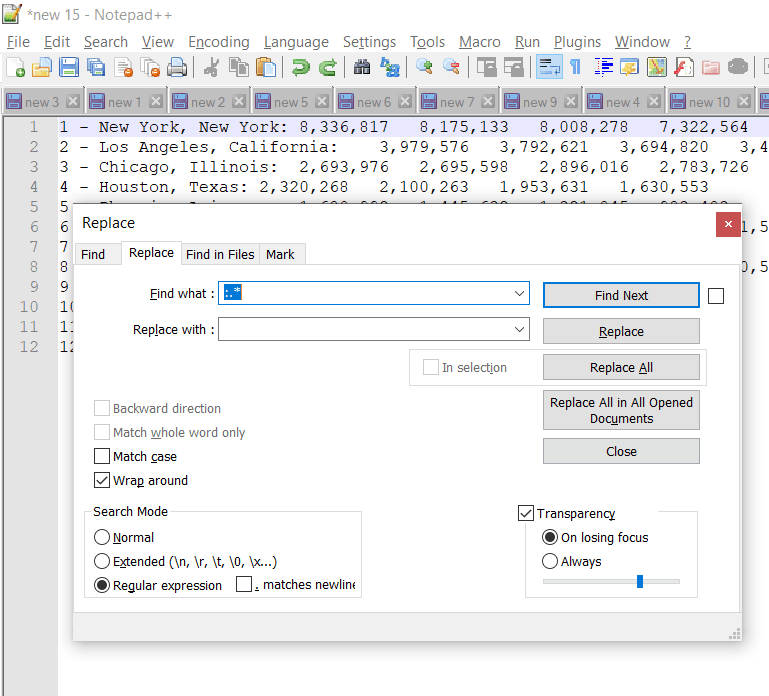Click the Notepad++ title bar app icon
769x696 pixels.
(x=12, y=14)
